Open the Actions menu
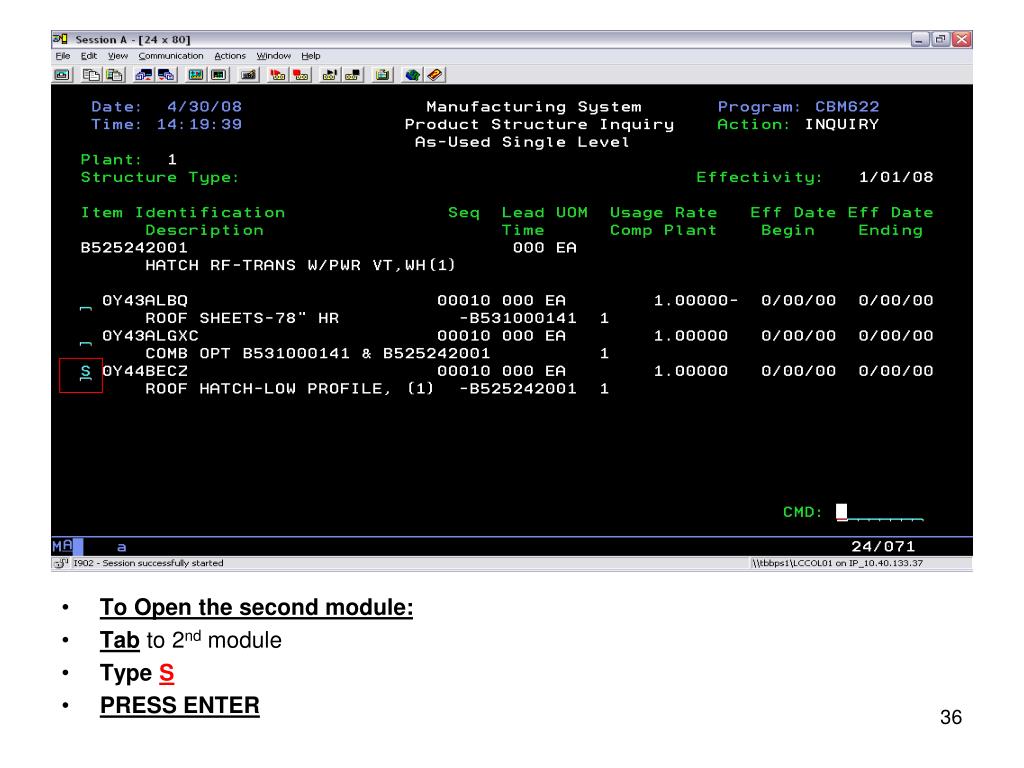 coord(230,56)
